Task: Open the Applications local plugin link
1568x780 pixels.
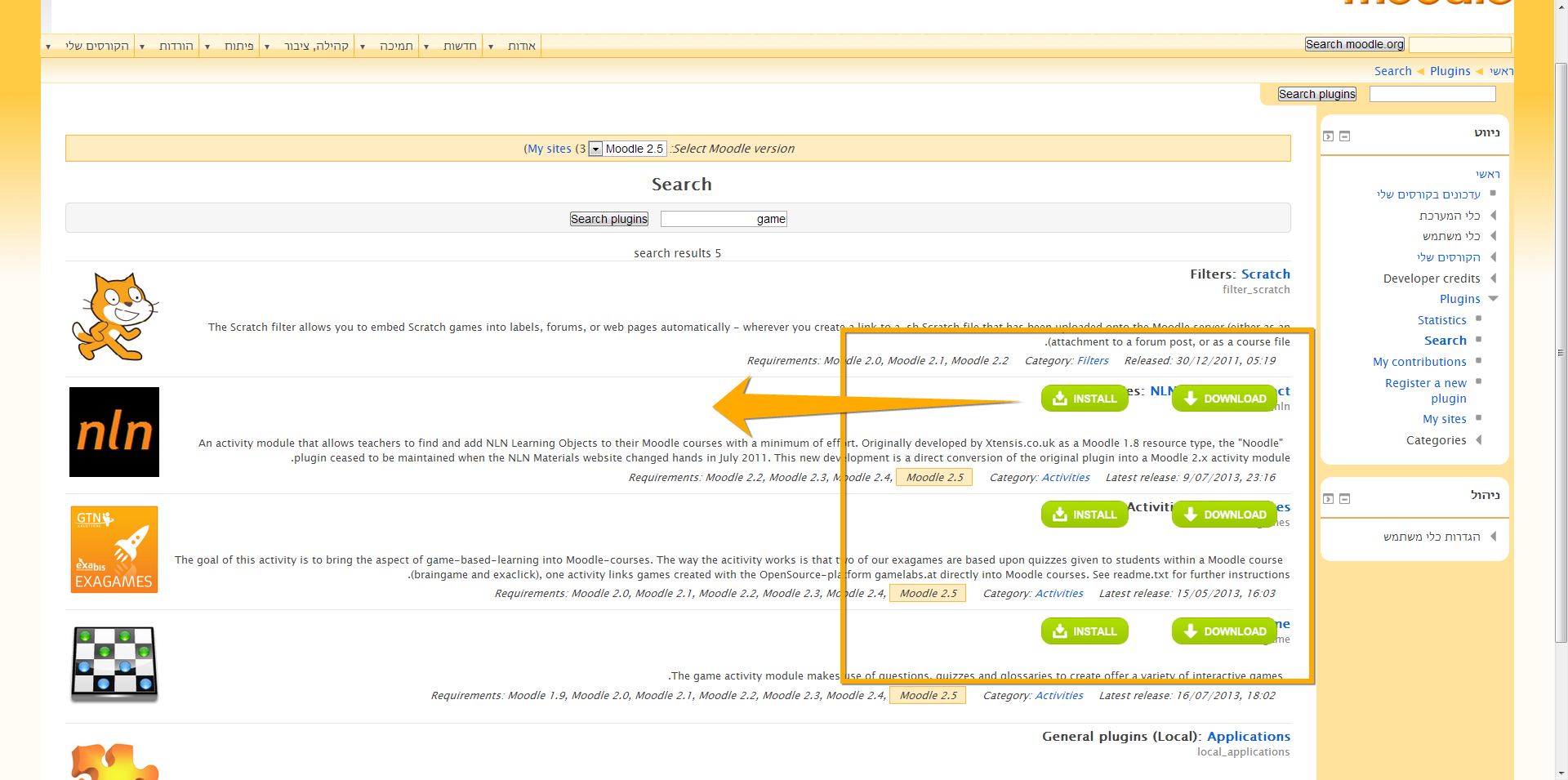Action: click(1248, 736)
